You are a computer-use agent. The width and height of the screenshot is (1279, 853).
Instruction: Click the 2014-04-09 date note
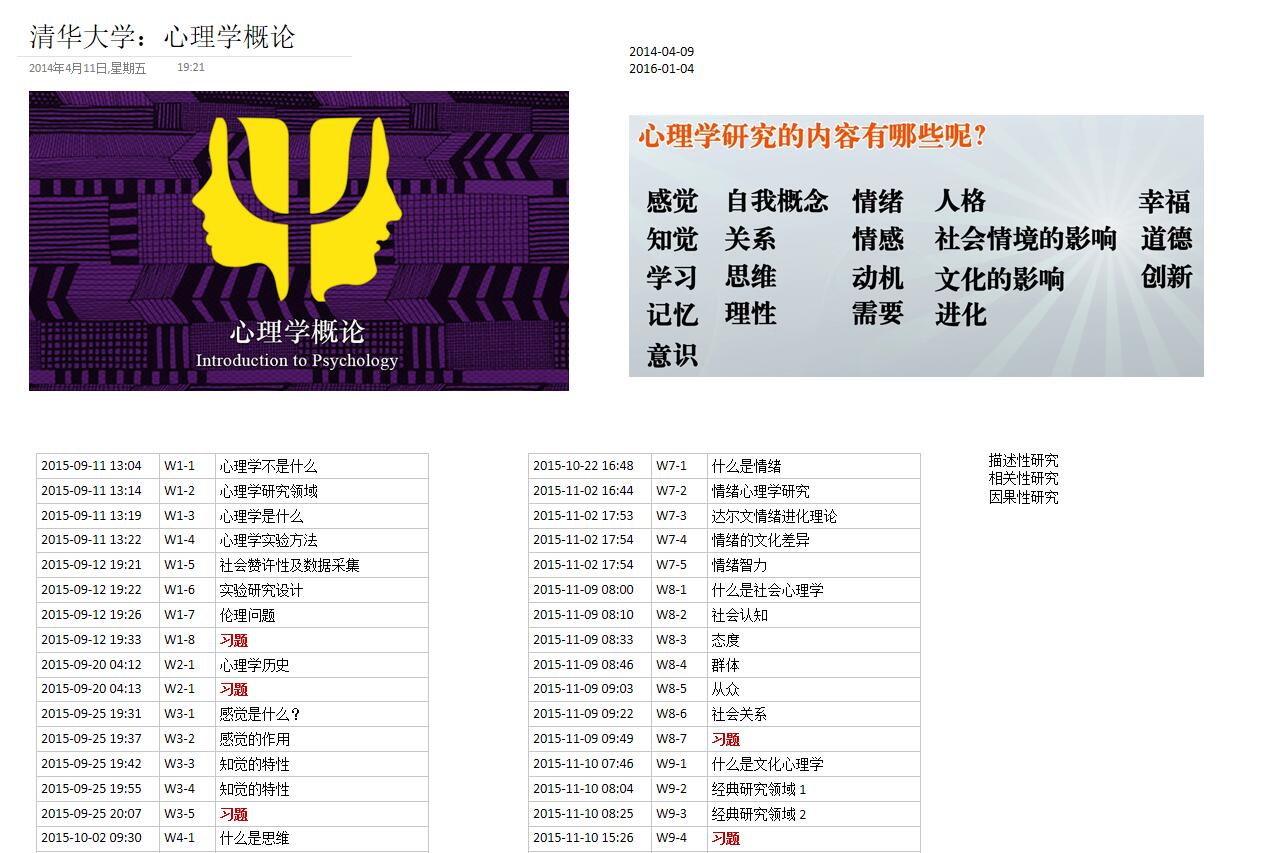(x=661, y=52)
